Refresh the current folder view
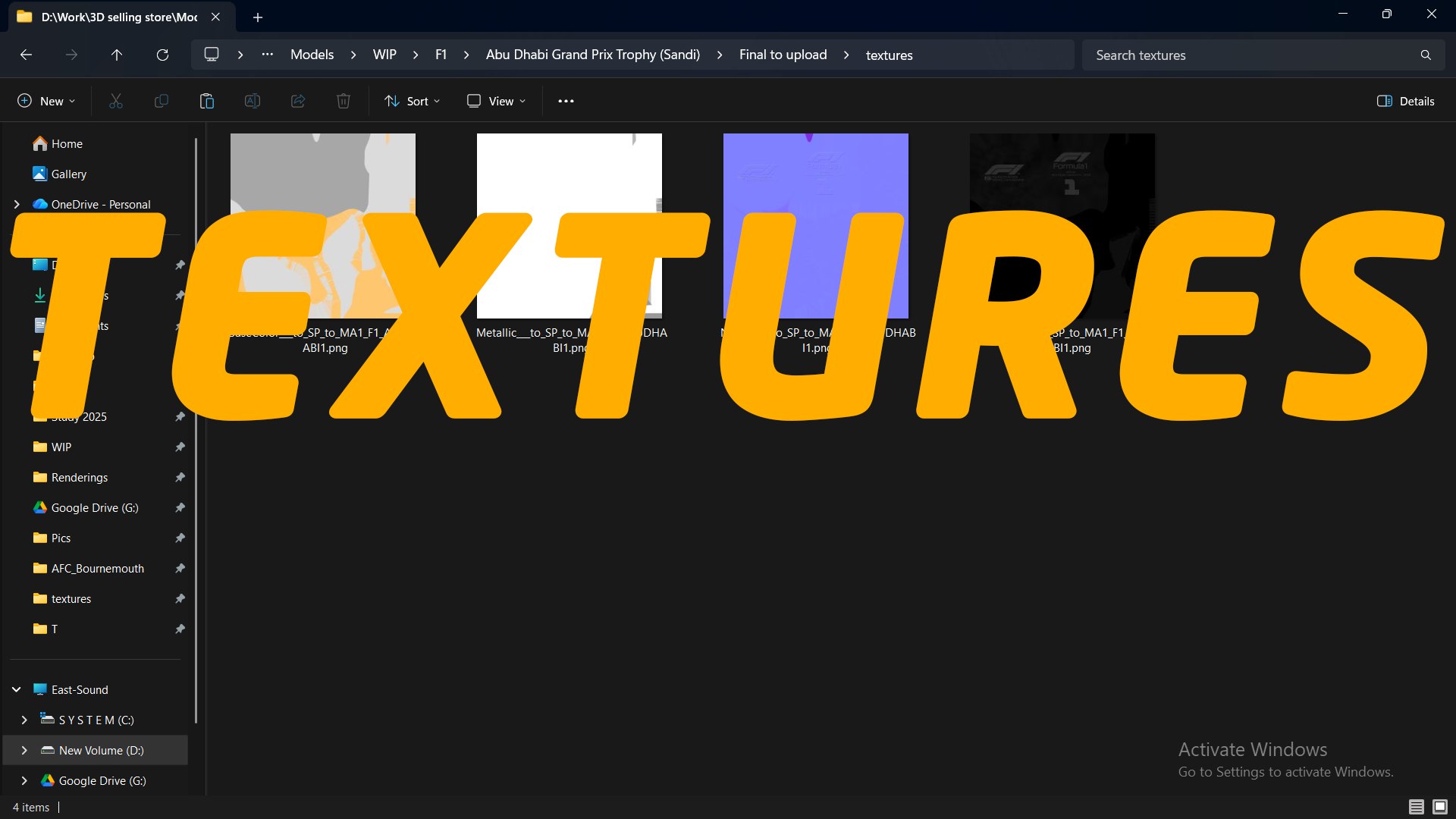Viewport: 1456px width, 819px height. pos(162,55)
